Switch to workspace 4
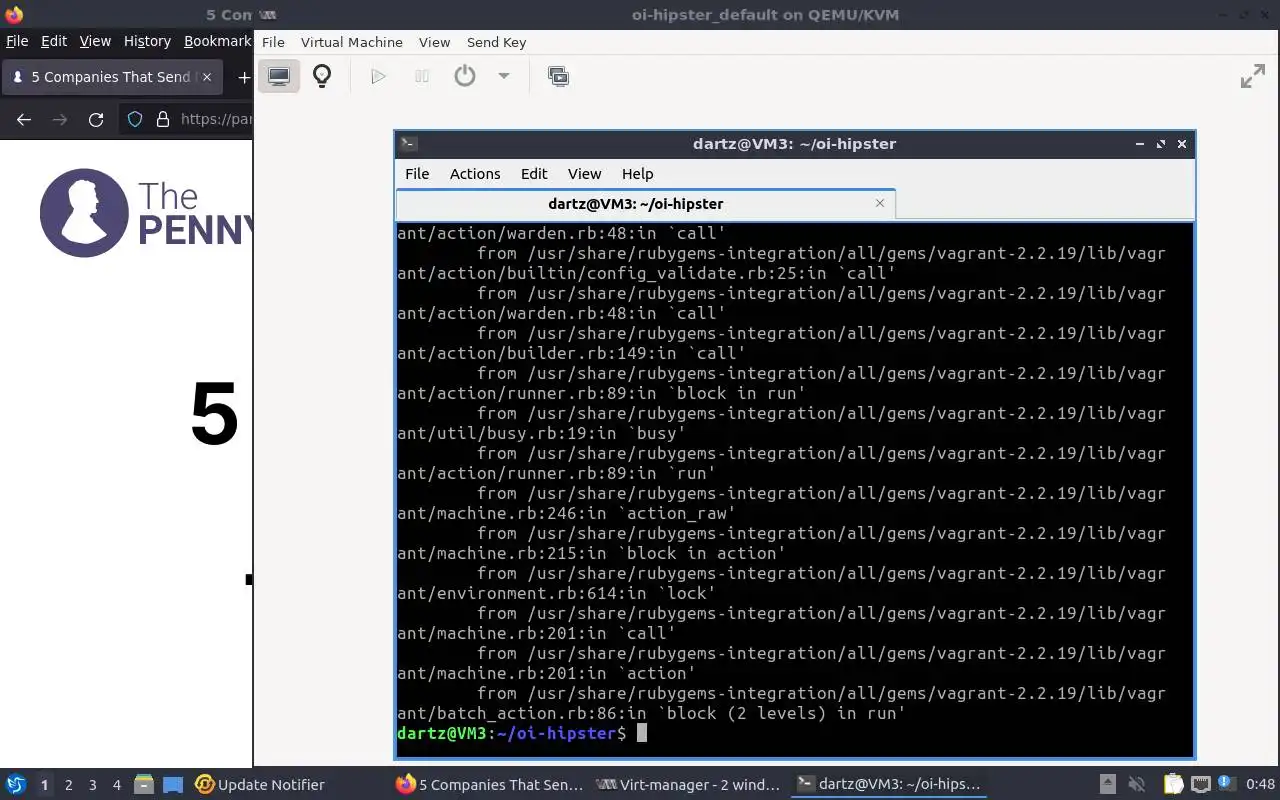 [117, 785]
